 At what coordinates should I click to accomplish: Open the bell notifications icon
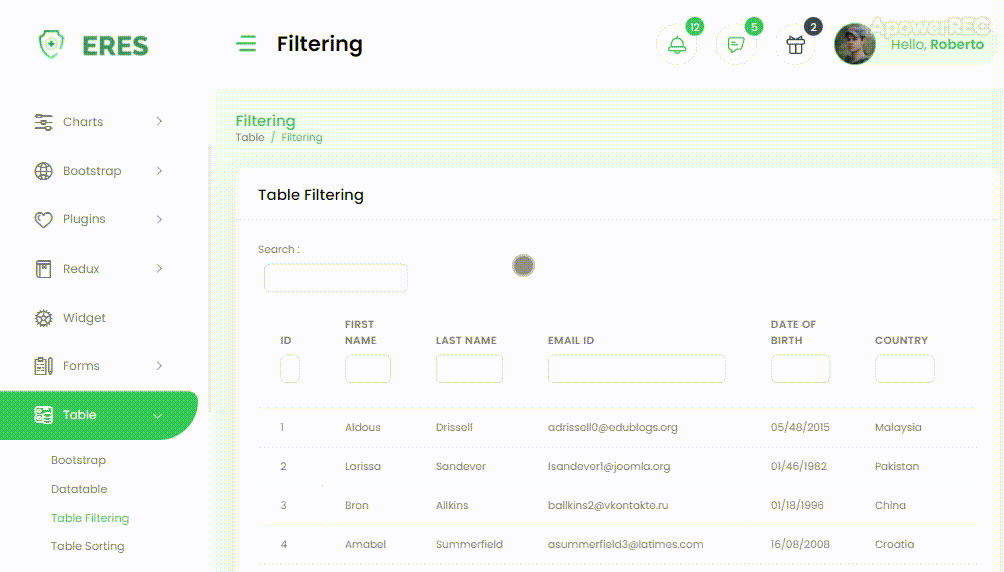click(x=677, y=45)
